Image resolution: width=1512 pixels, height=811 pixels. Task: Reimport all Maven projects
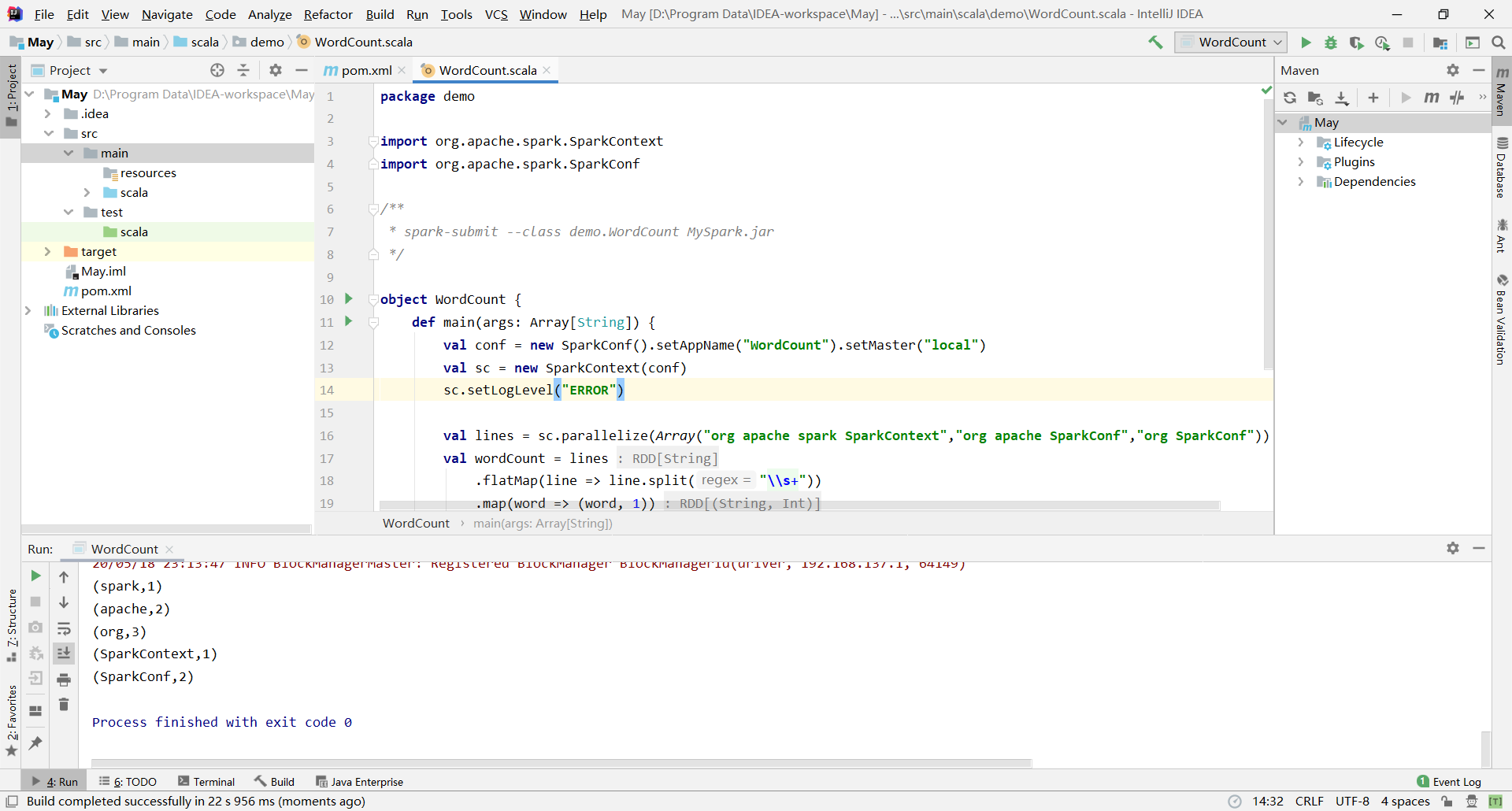click(x=1290, y=98)
